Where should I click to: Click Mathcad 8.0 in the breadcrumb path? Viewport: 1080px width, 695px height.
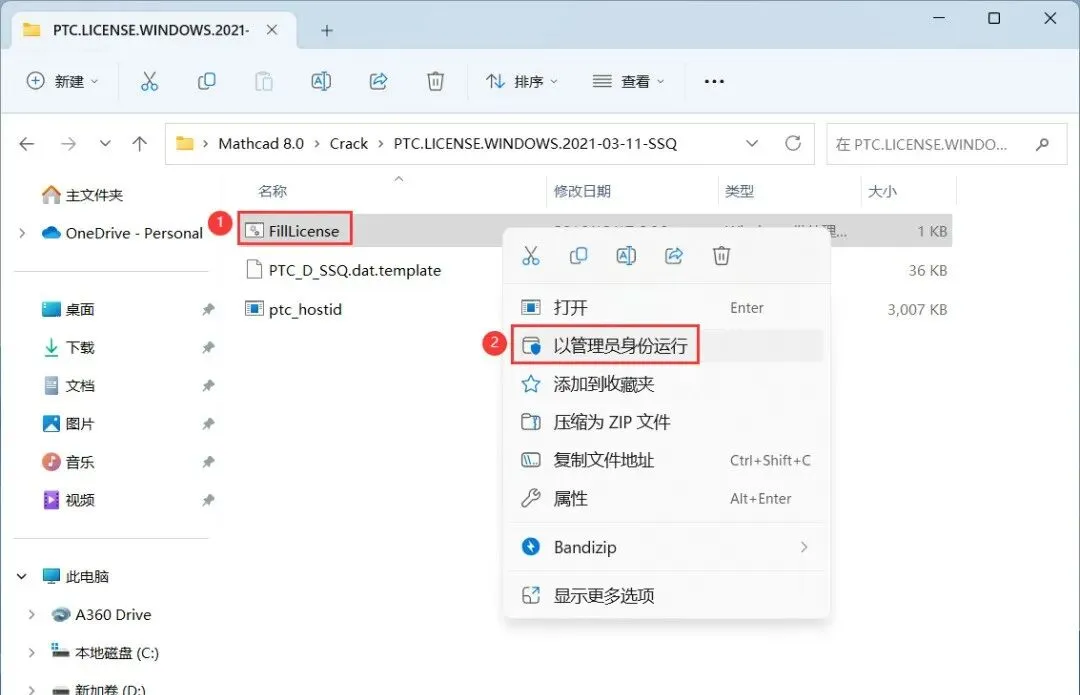pos(261,143)
